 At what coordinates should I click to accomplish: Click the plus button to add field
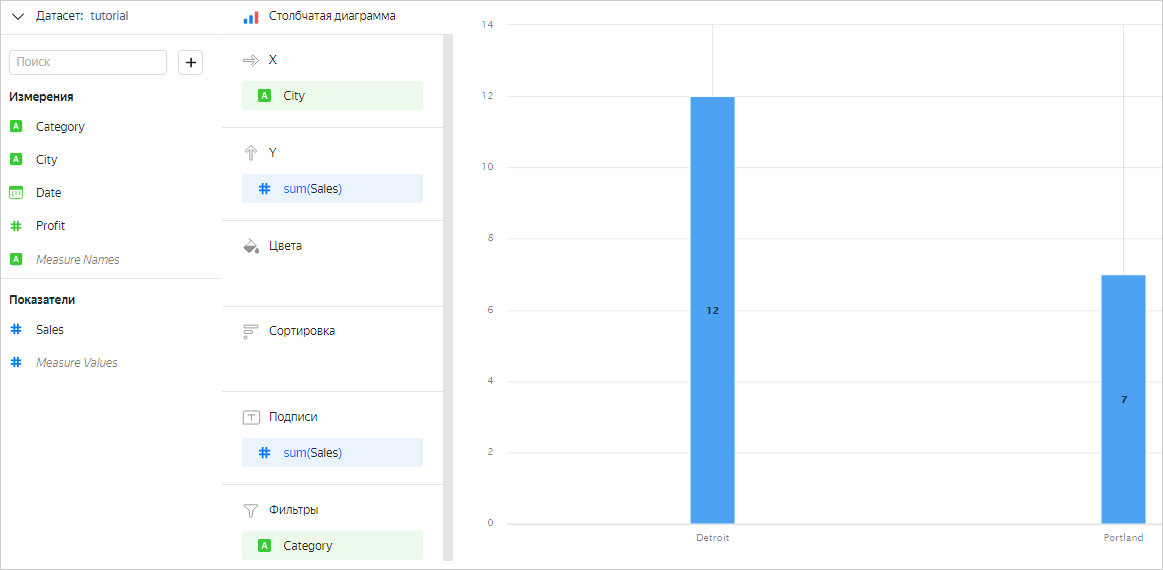coord(190,62)
